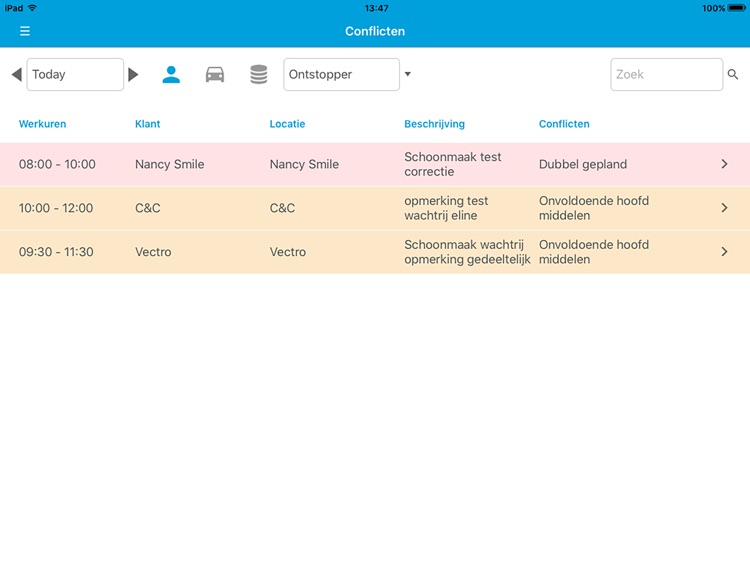The height and width of the screenshot is (562, 750).
Task: Click C&C in Locatie column
Action: 282,208
